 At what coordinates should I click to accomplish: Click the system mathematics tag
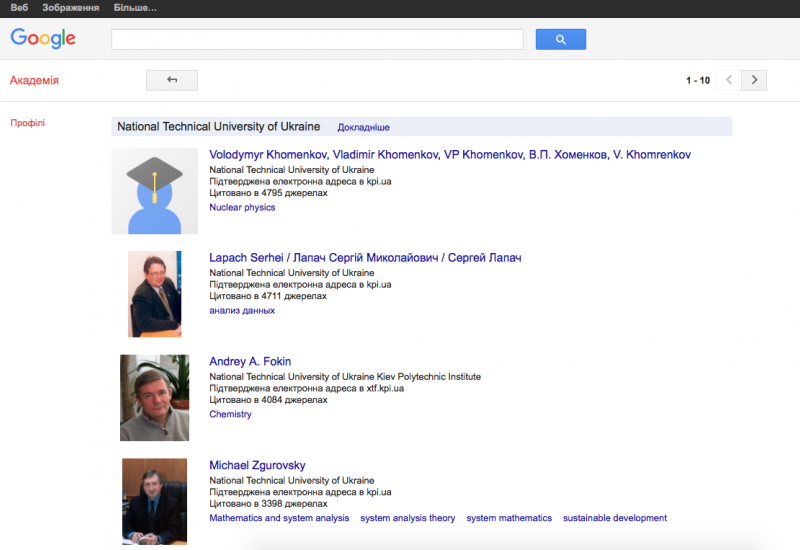click(509, 518)
